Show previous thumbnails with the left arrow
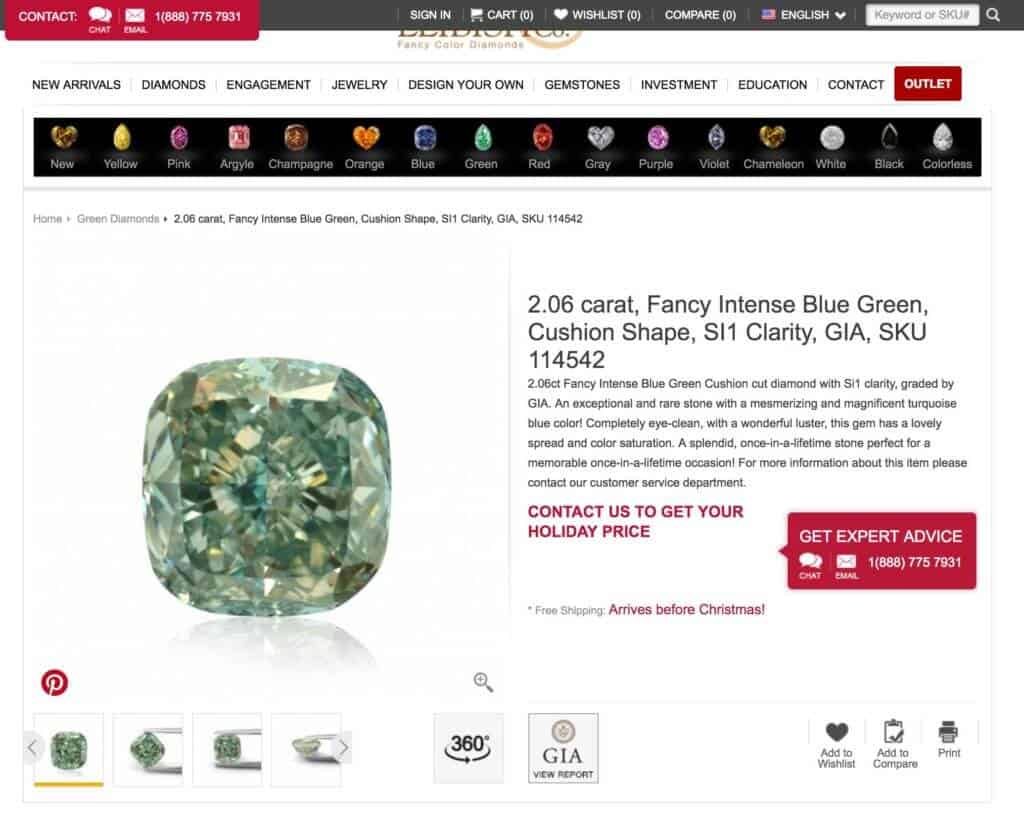The width and height of the screenshot is (1024, 819). coord(33,748)
